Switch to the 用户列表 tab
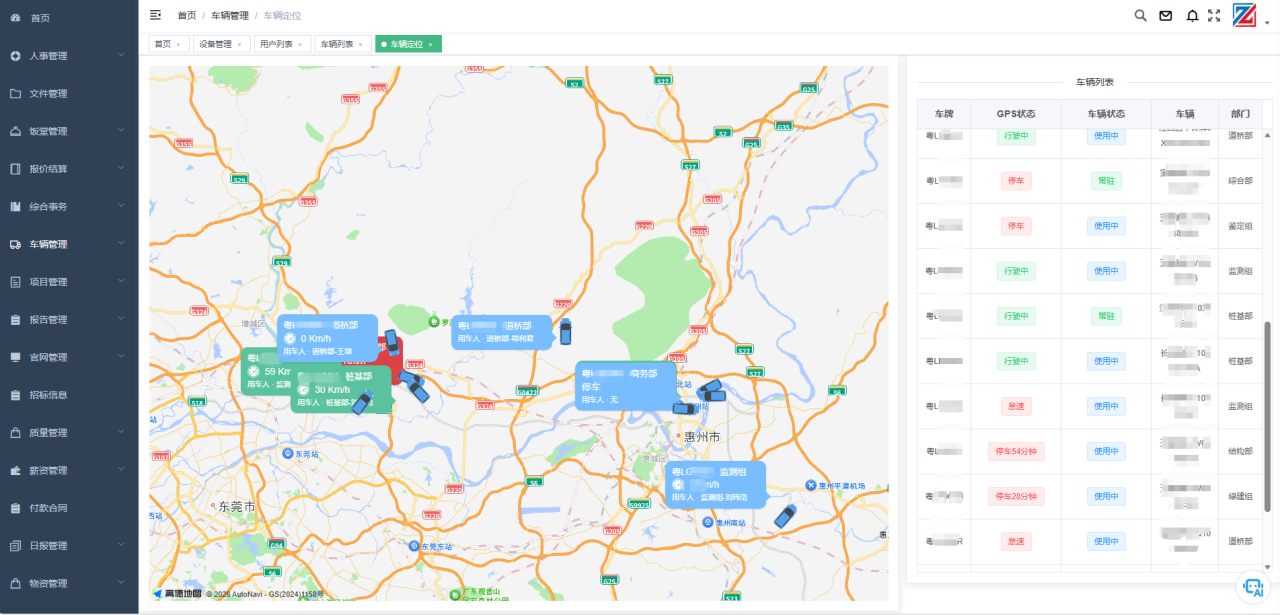The height and width of the screenshot is (615, 1280). pos(276,44)
